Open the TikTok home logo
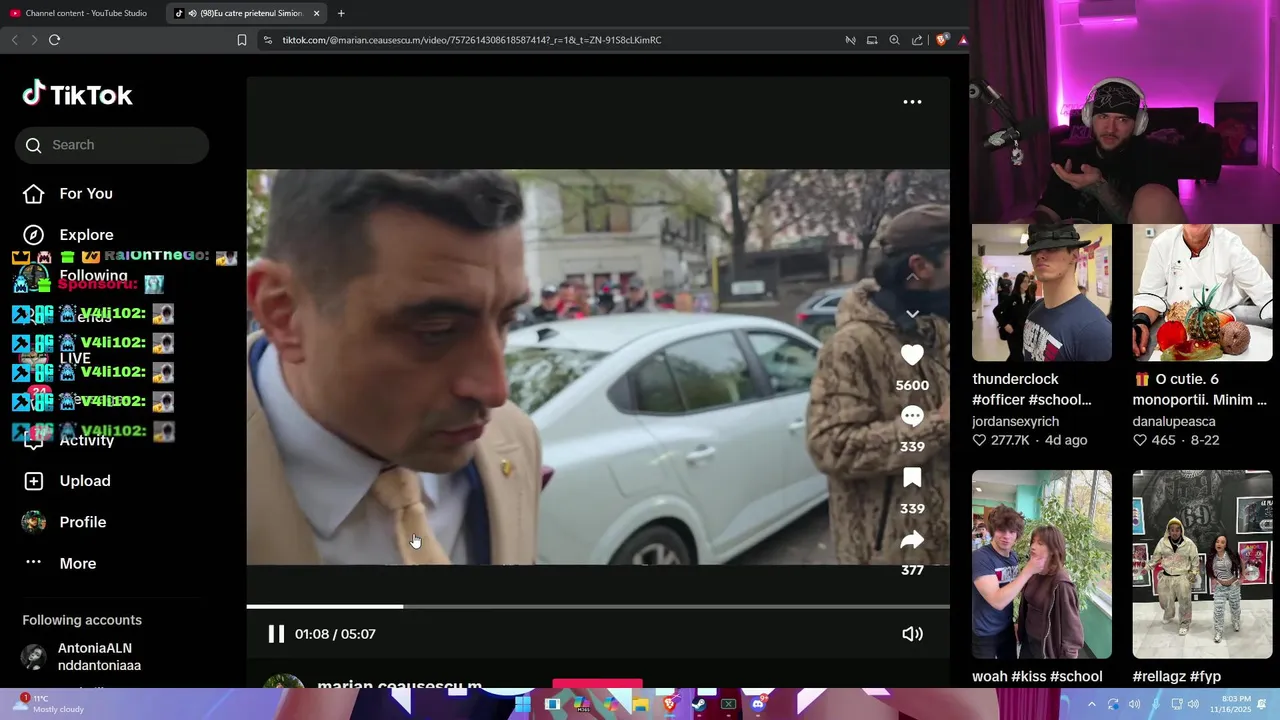 [78, 94]
